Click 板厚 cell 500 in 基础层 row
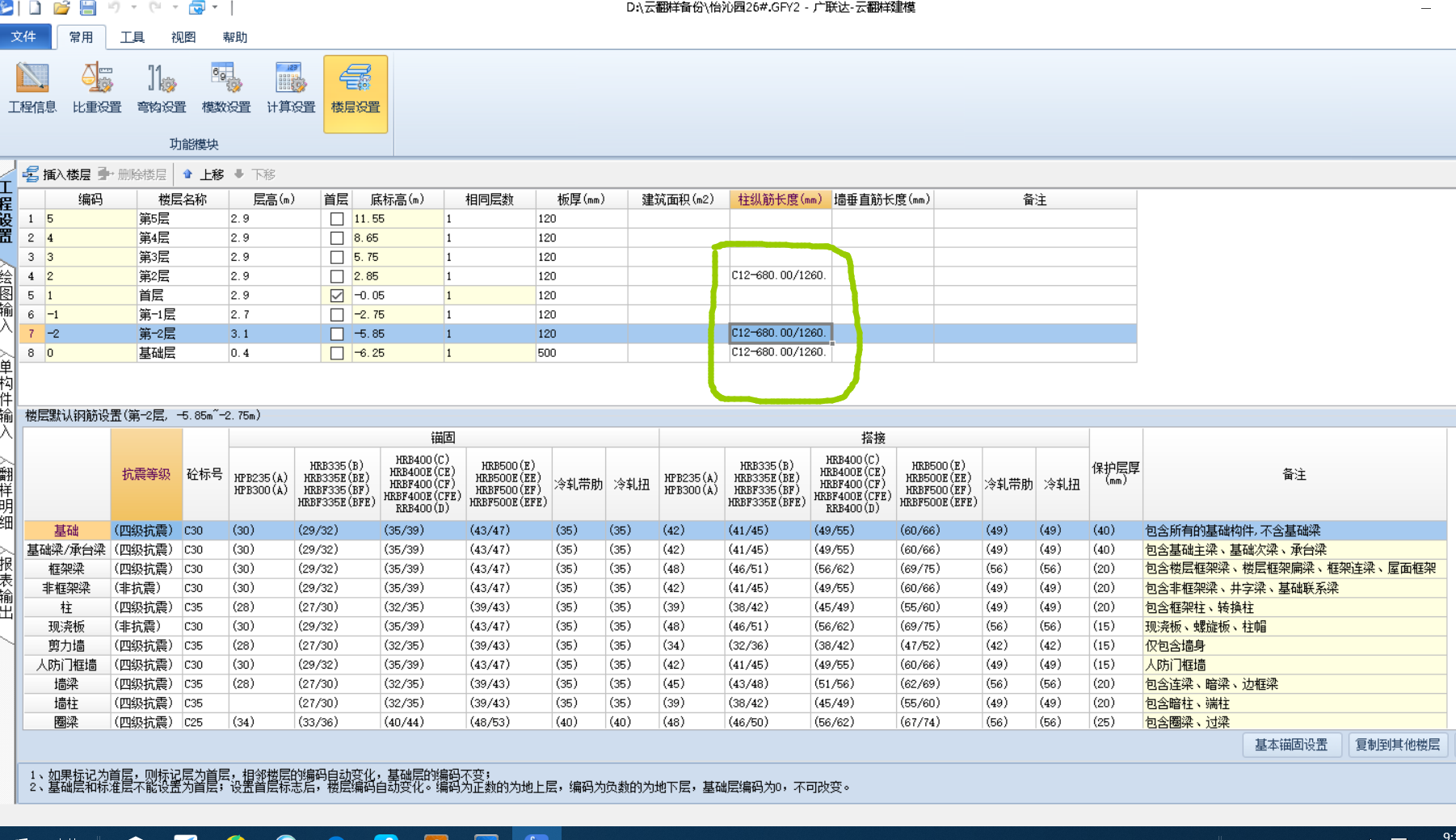The image size is (1456, 840). click(x=581, y=353)
